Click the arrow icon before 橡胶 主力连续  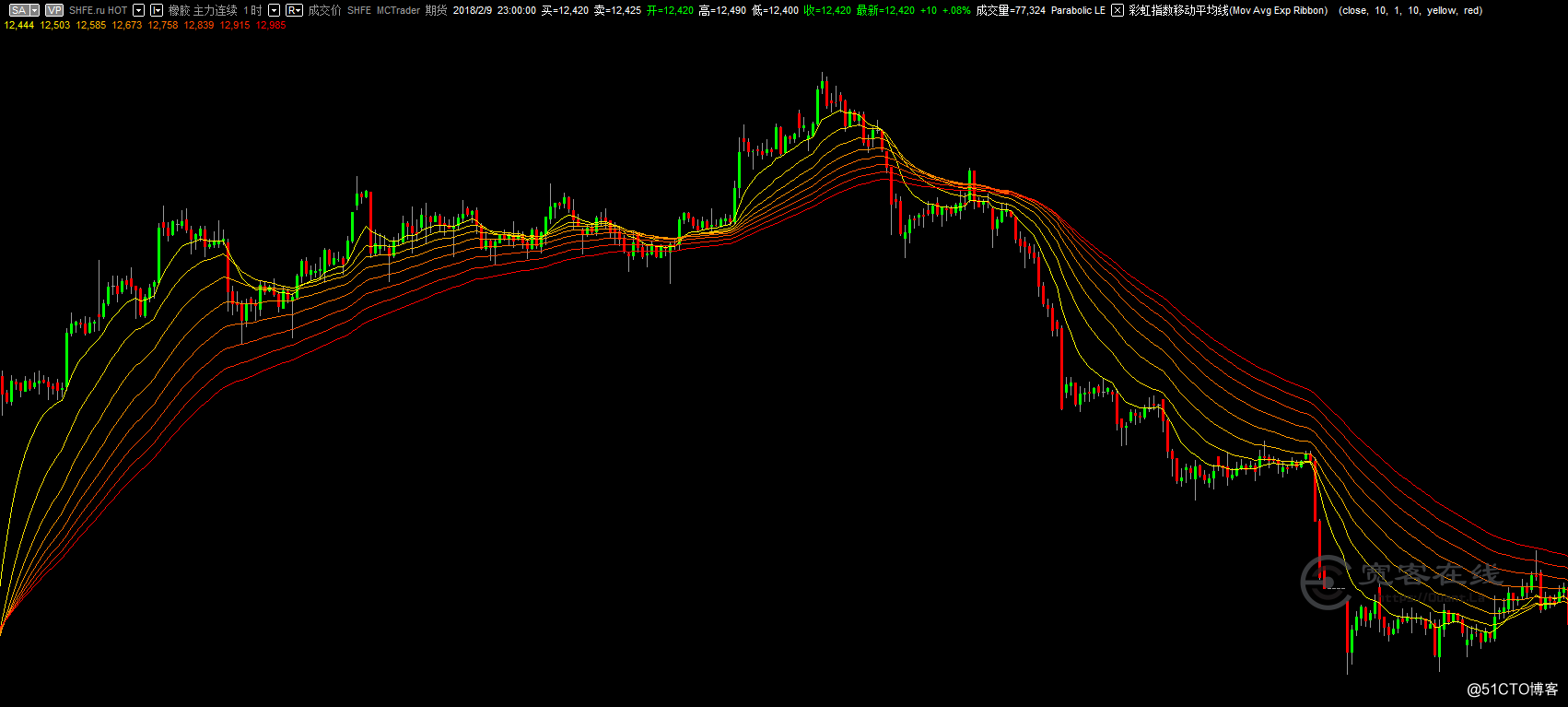pos(157,10)
